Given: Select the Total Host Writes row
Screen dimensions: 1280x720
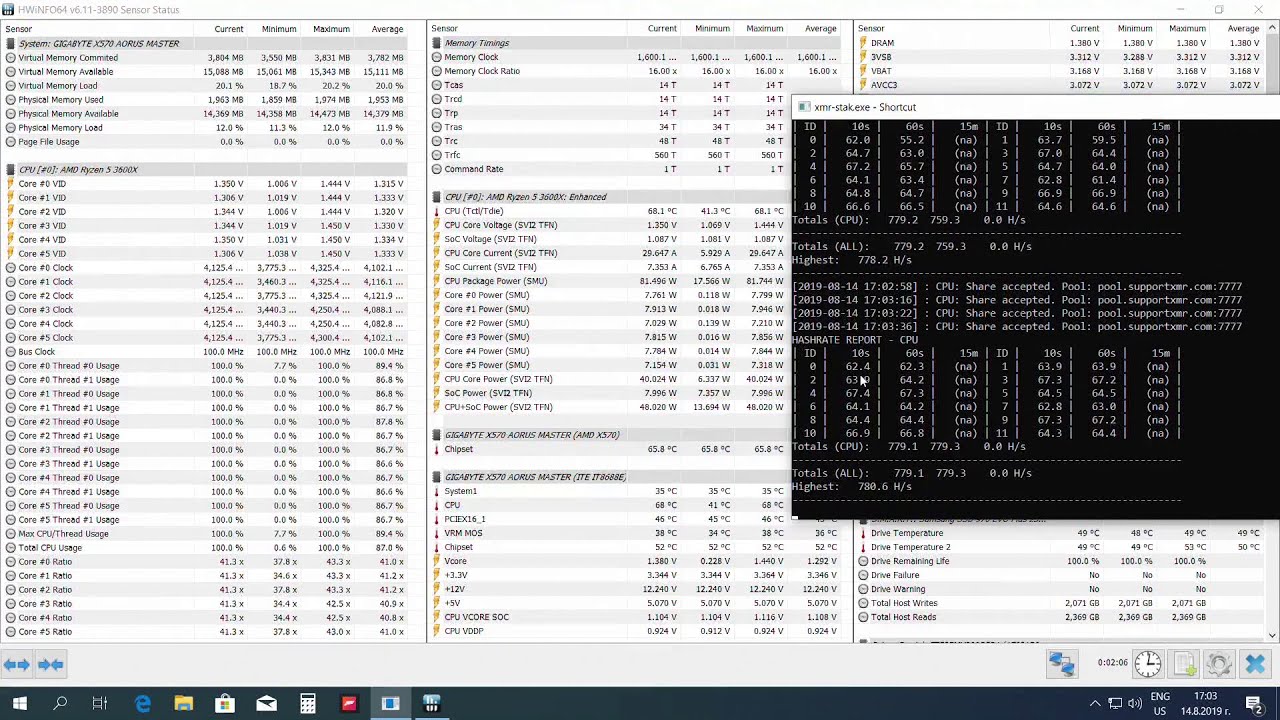Looking at the screenshot, I should tap(1060, 603).
